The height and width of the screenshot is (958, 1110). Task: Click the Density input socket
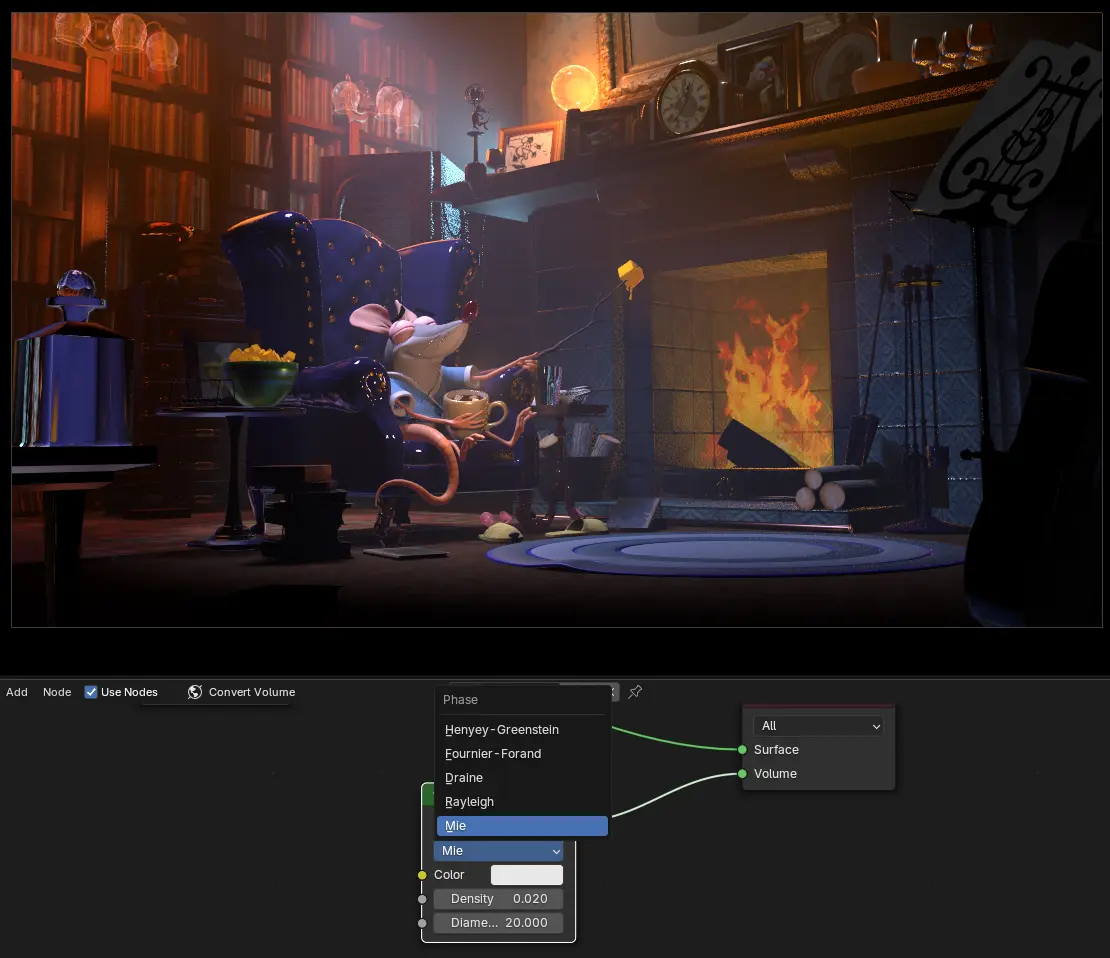pos(422,899)
